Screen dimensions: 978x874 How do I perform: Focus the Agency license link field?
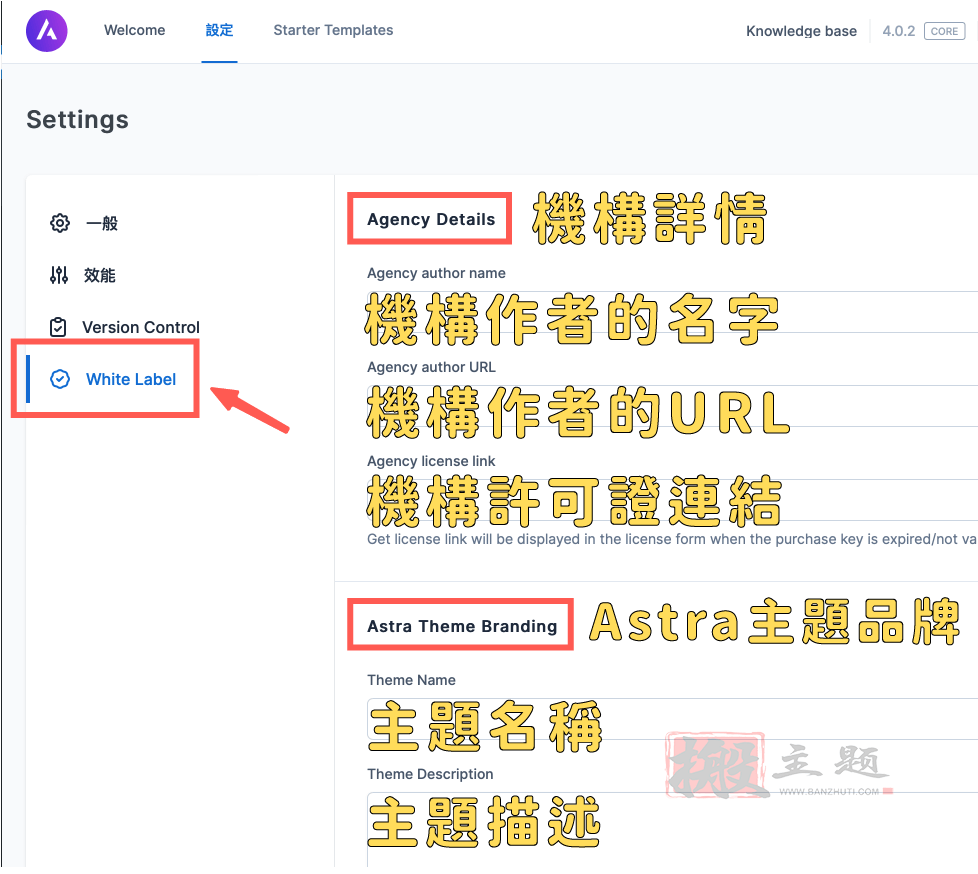tap(672, 500)
